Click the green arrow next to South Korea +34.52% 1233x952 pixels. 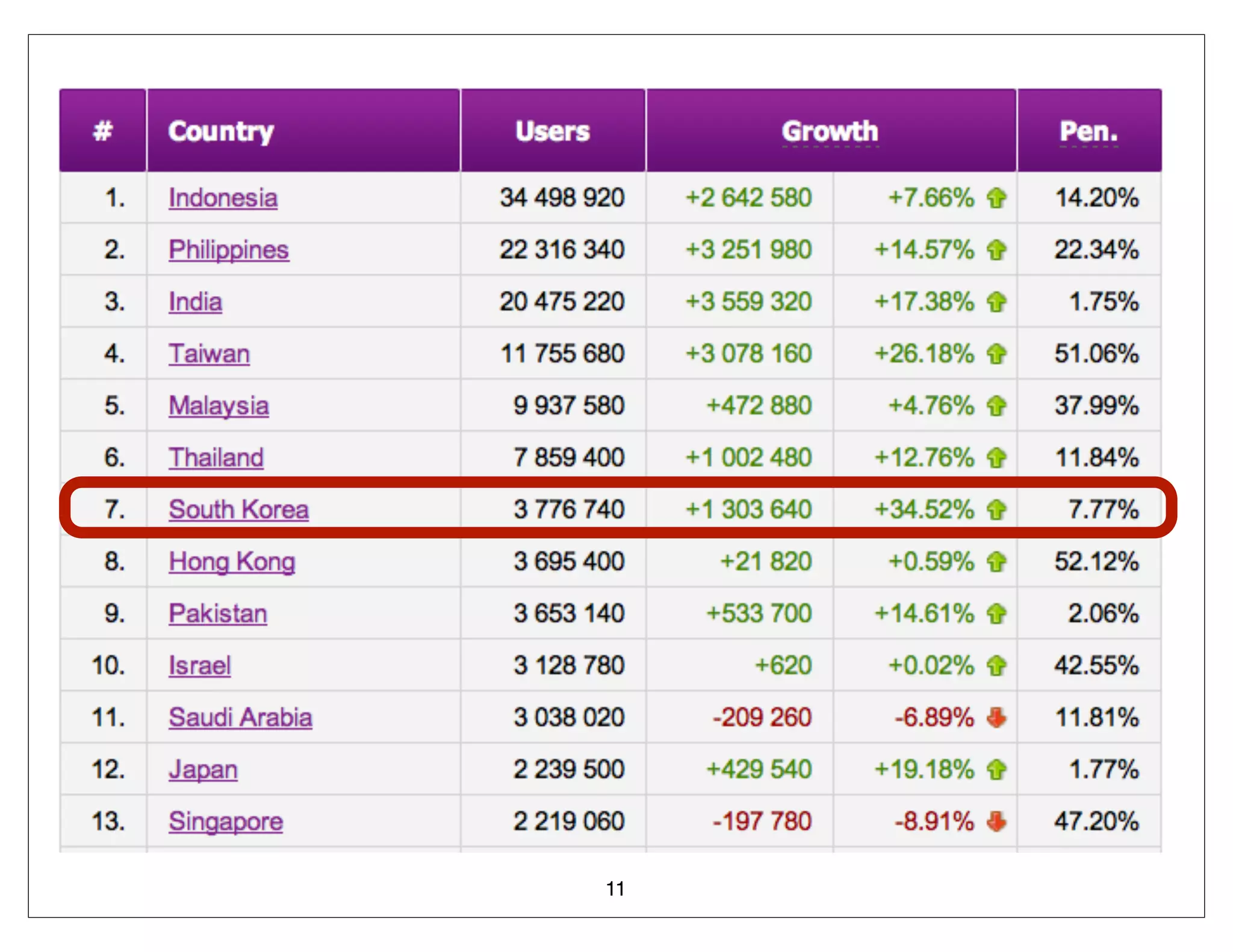pyautogui.click(x=996, y=510)
